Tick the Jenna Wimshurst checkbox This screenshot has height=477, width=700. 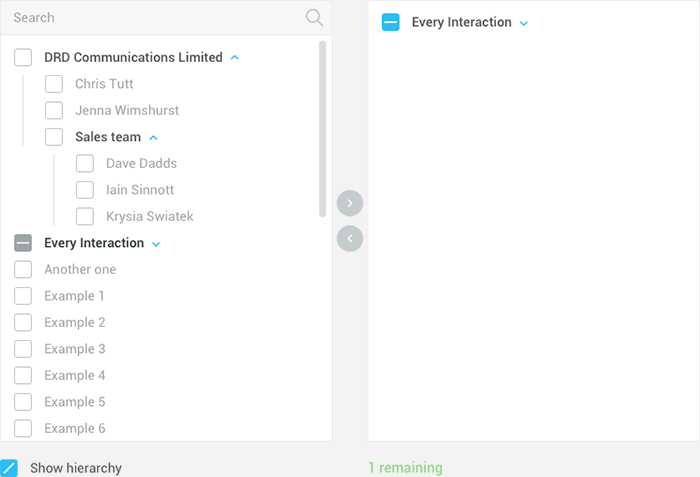tap(54, 110)
